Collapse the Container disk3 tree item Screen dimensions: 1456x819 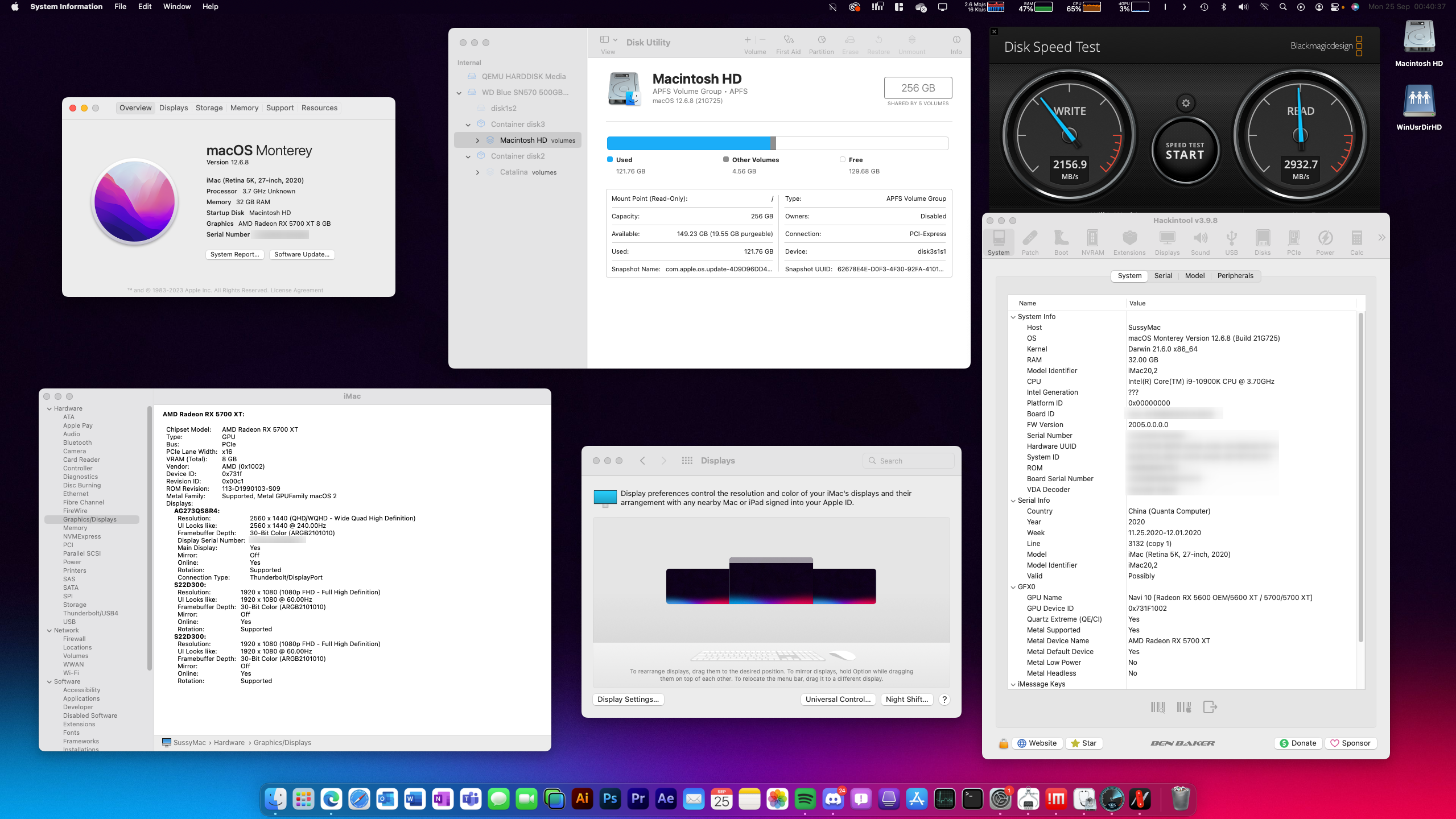click(x=468, y=124)
